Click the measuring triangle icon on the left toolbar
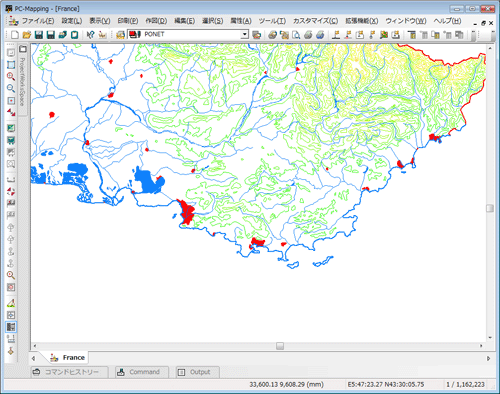Viewport: 500px width, 394px height. (11, 303)
